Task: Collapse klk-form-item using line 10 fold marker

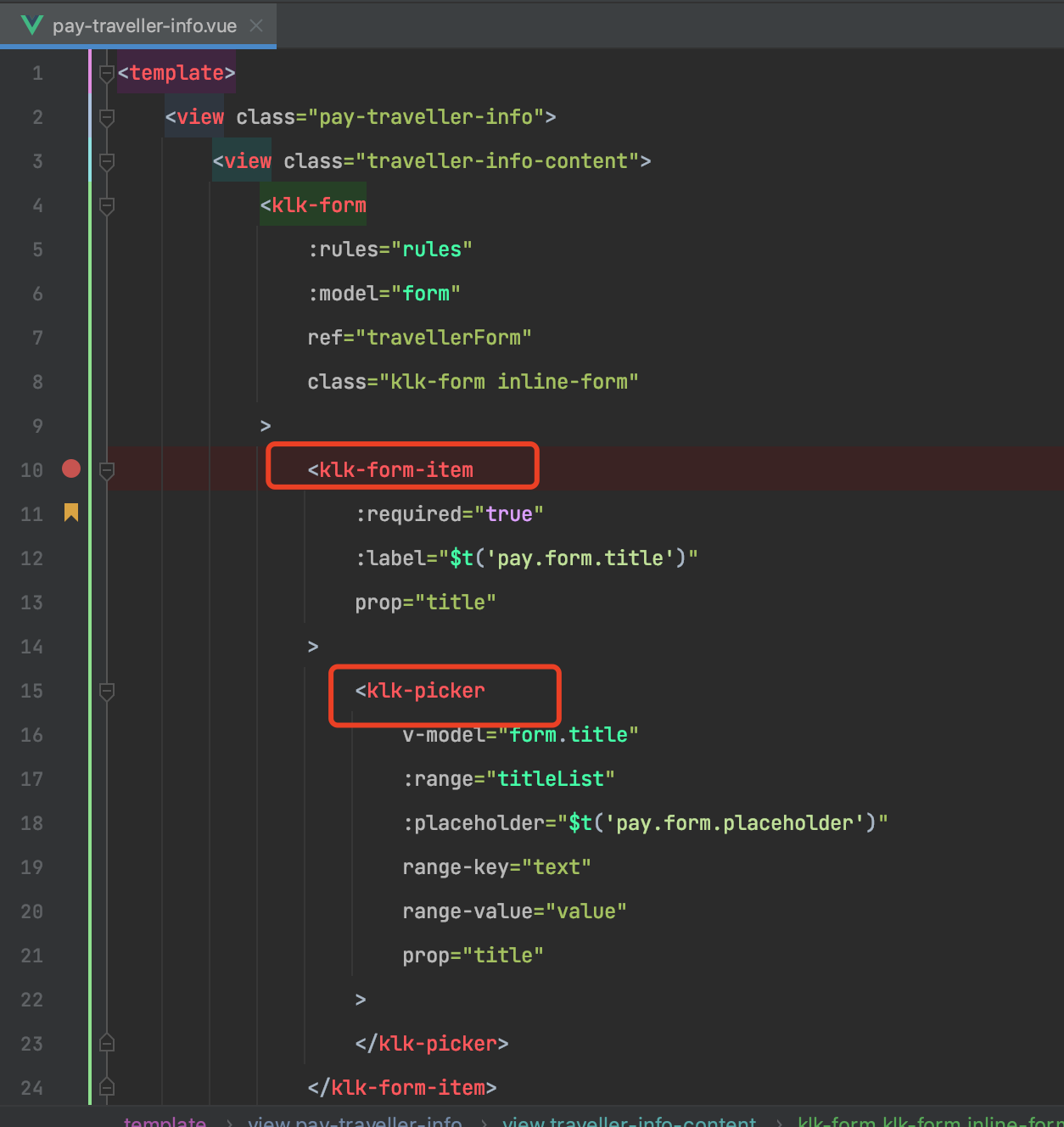Action: point(107,471)
